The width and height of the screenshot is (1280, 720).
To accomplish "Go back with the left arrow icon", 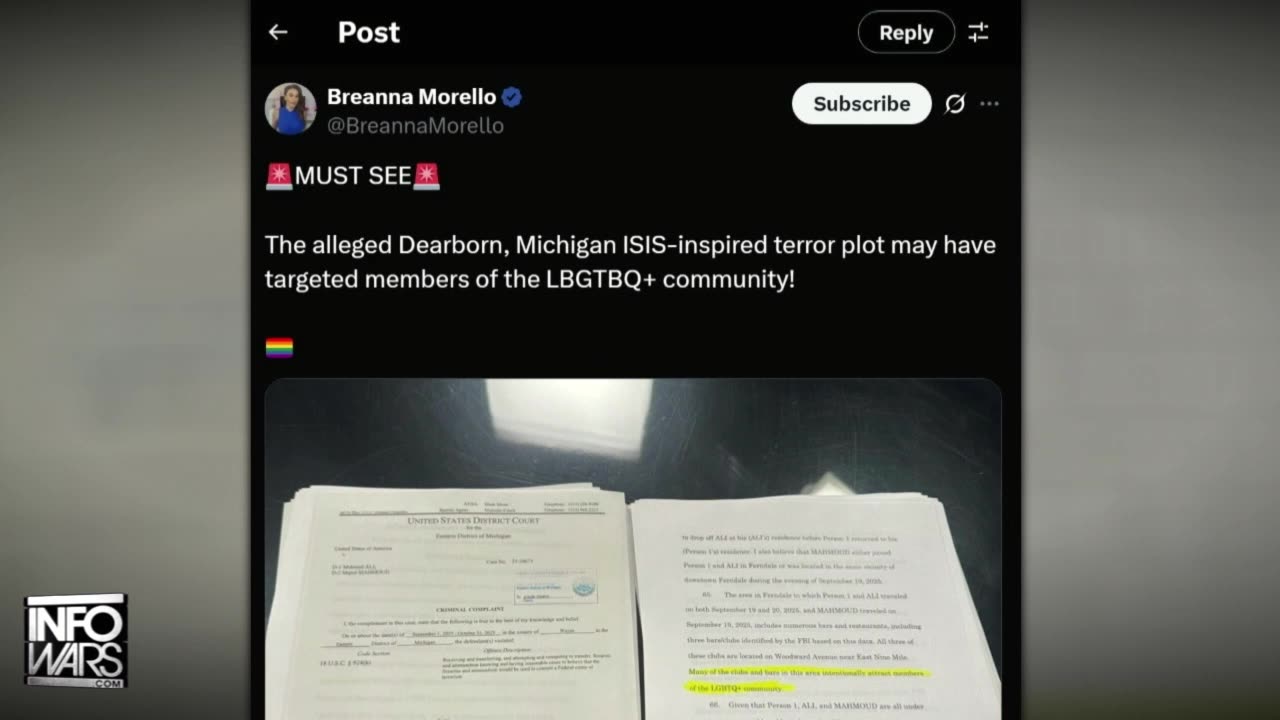I will coord(278,32).
